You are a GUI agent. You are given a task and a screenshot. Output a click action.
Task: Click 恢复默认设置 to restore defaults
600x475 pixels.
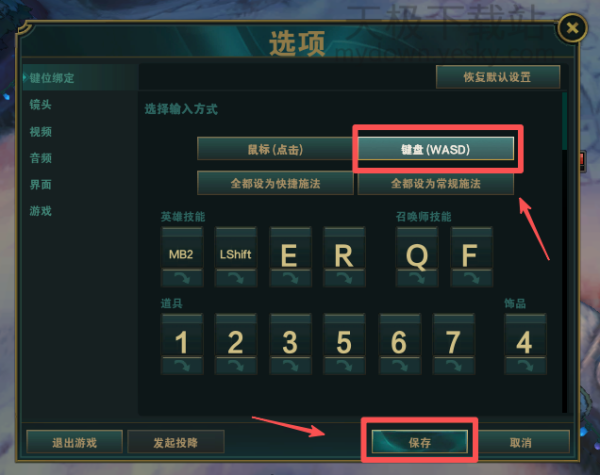click(498, 77)
